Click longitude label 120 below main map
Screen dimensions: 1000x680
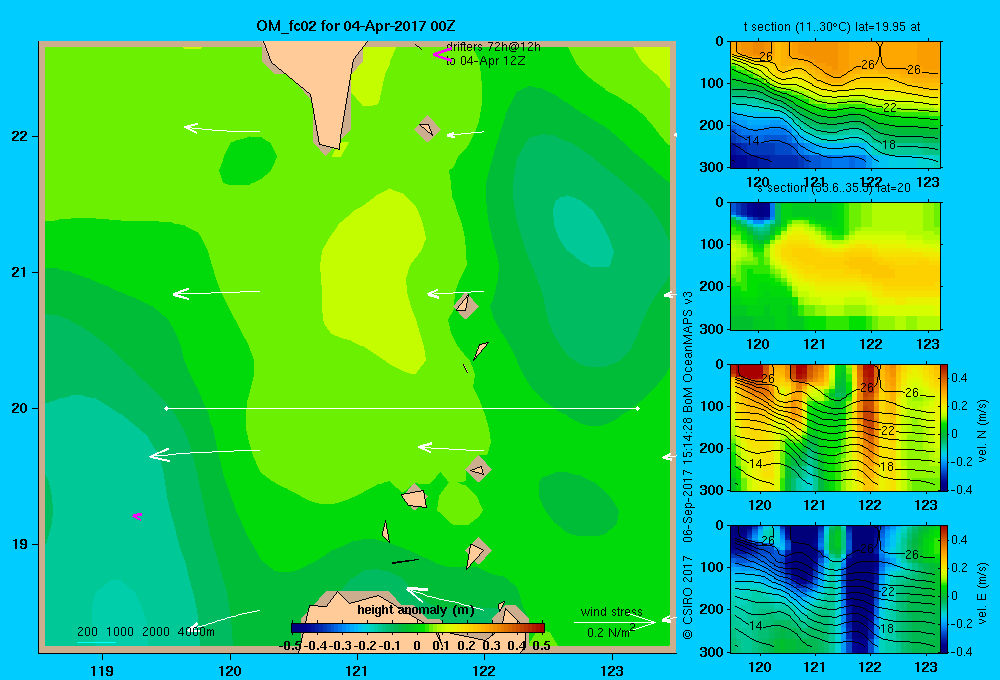pyautogui.click(x=230, y=670)
